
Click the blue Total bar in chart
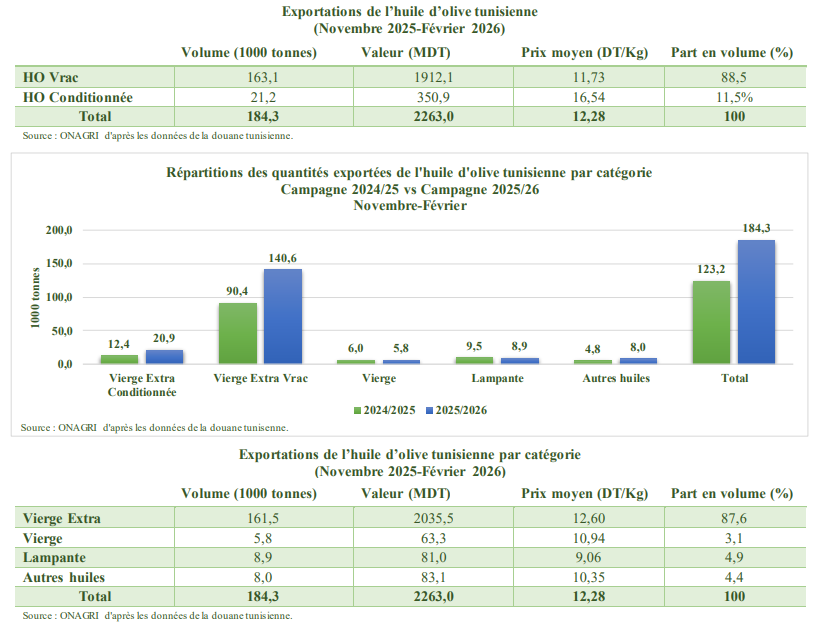pyautogui.click(x=756, y=301)
